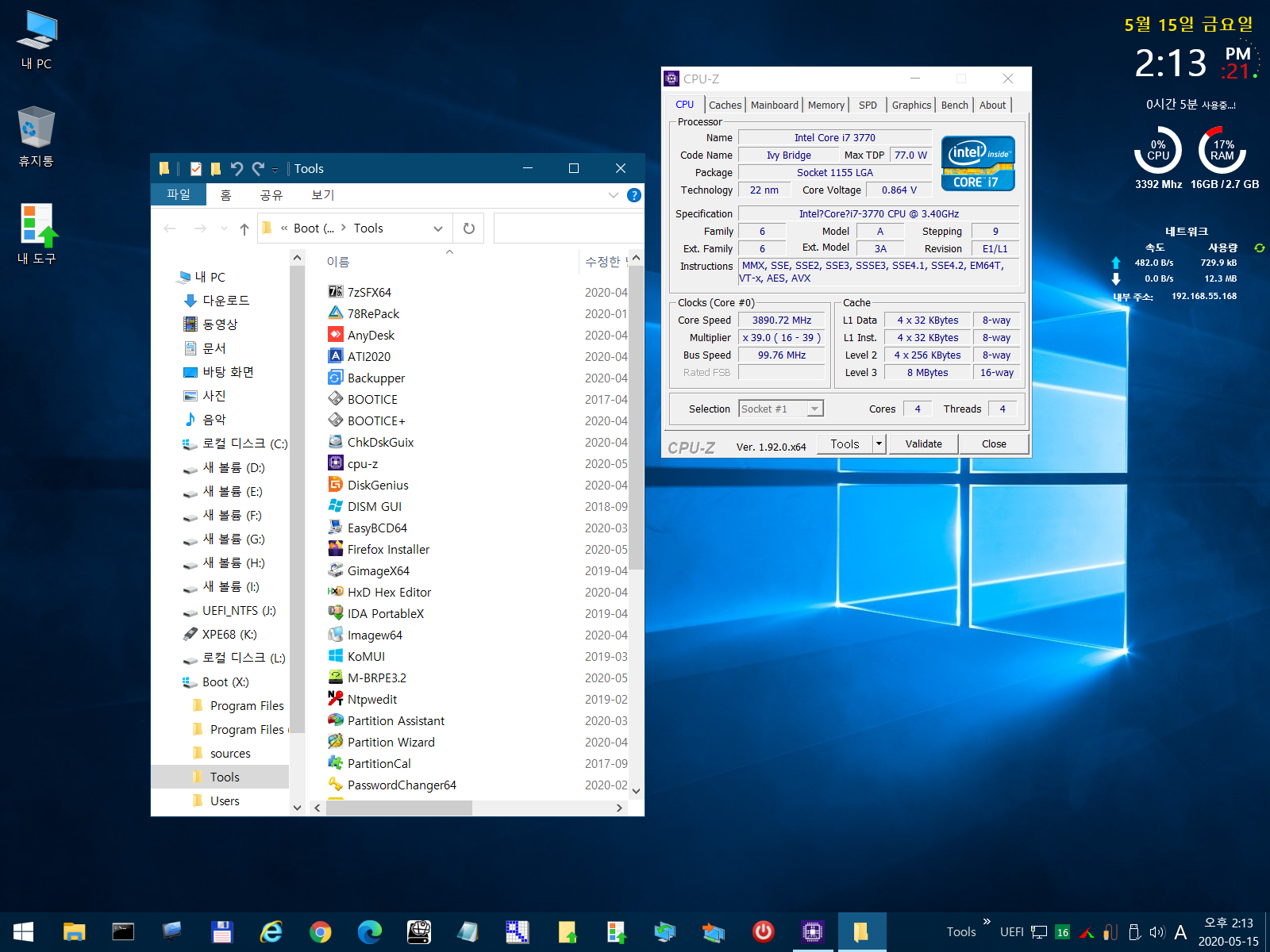Screen dimensions: 1270x952
Task: Click the Windows Start button
Action: (x=23, y=931)
